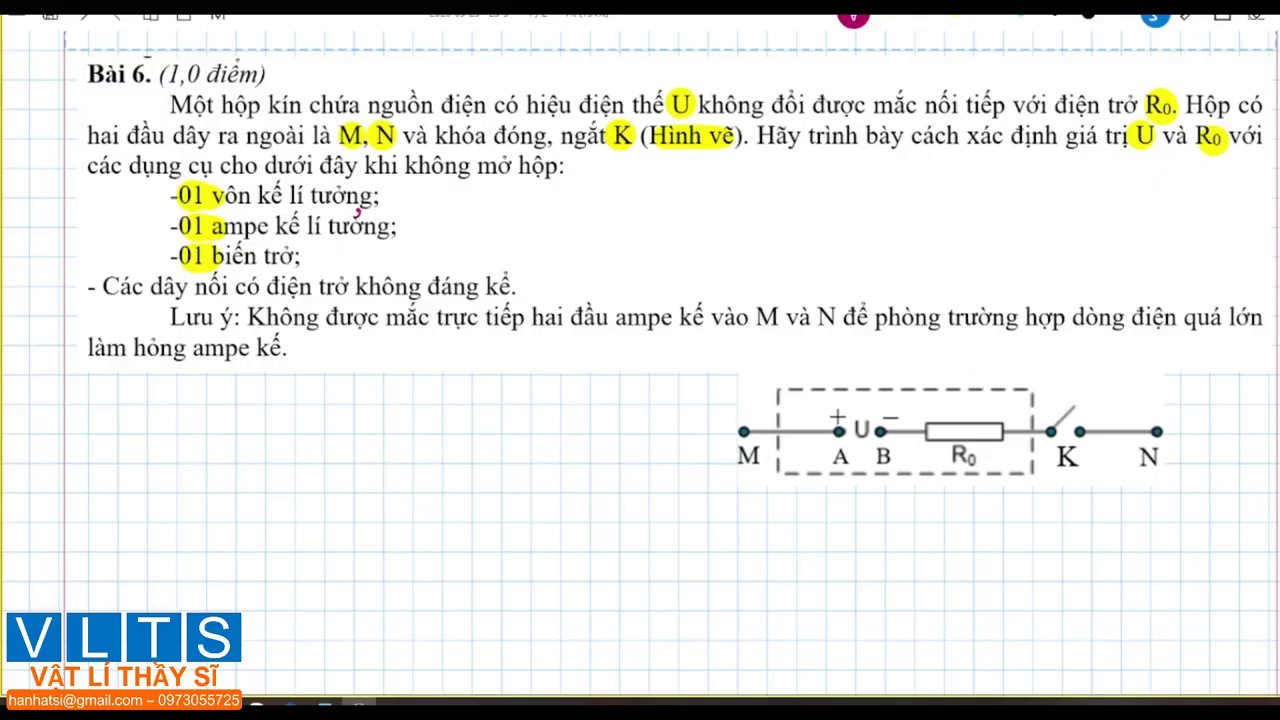Click the "(1,0 điểm)" score text
Image resolution: width=1280 pixels, height=720 pixels.
tap(212, 74)
